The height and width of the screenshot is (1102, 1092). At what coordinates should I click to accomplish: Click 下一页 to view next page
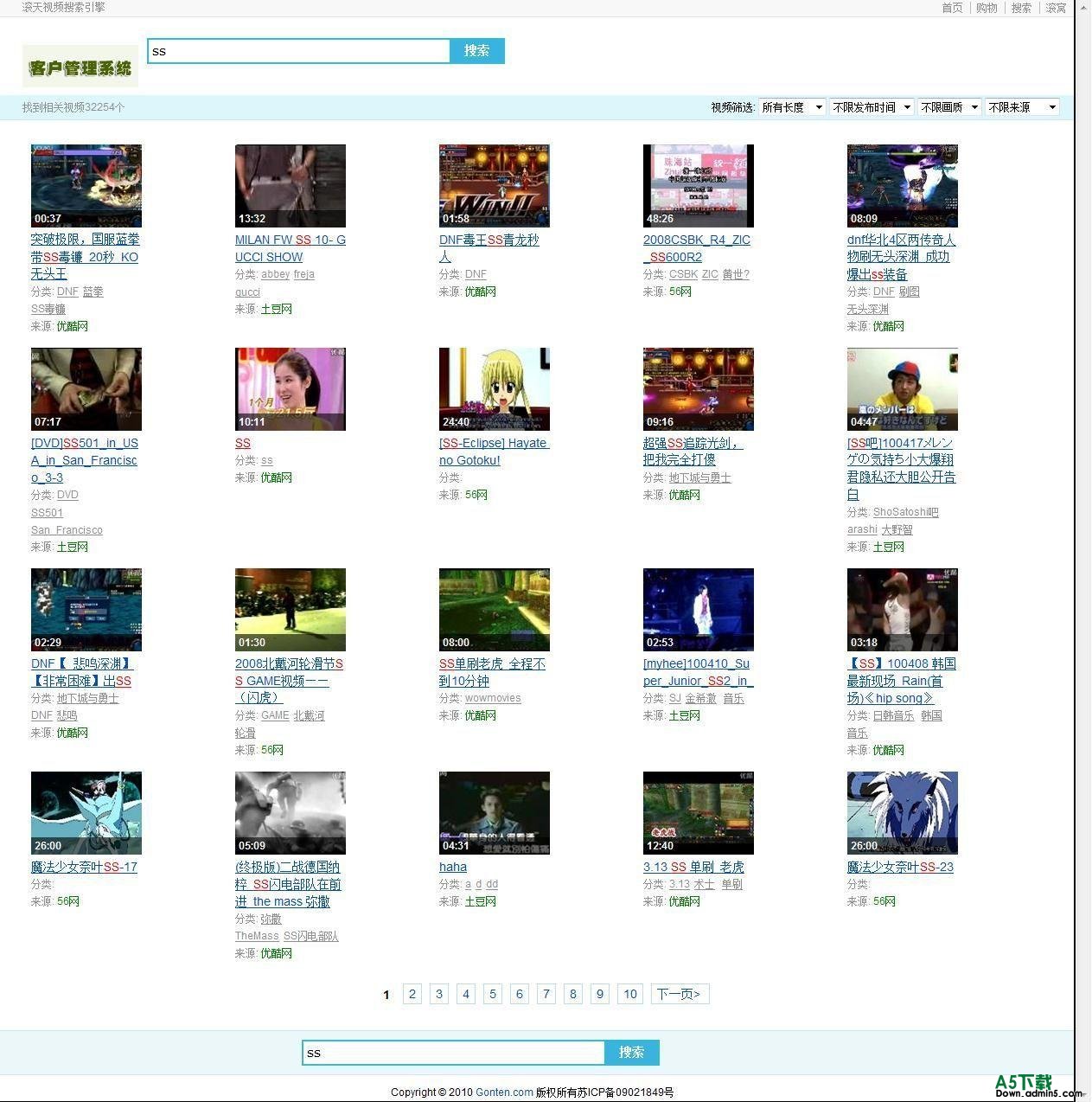point(679,994)
